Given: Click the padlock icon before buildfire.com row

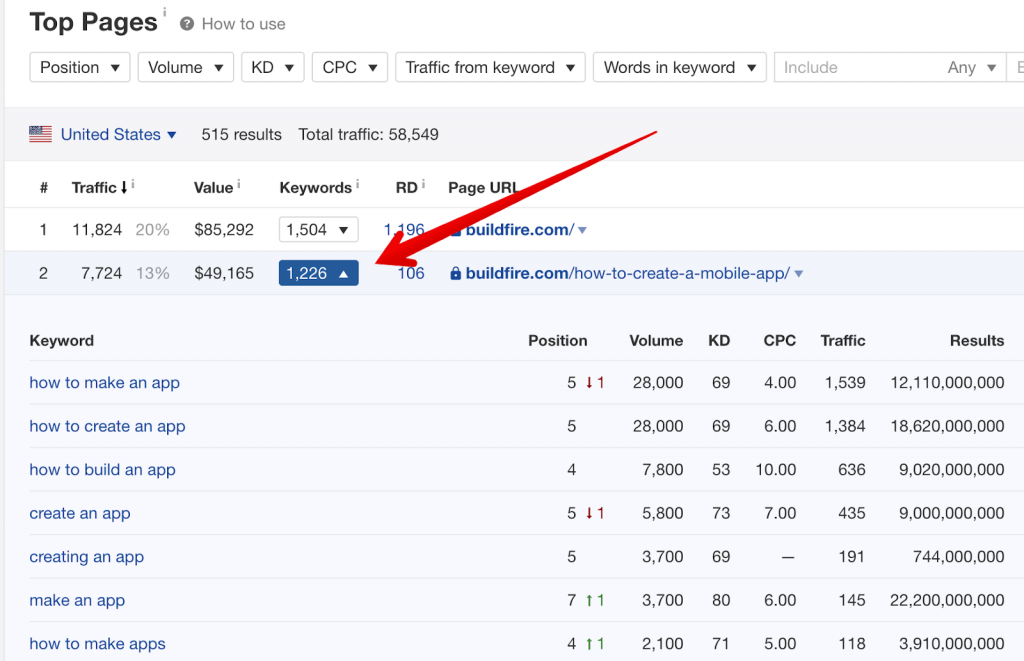Looking at the screenshot, I should click(456, 272).
